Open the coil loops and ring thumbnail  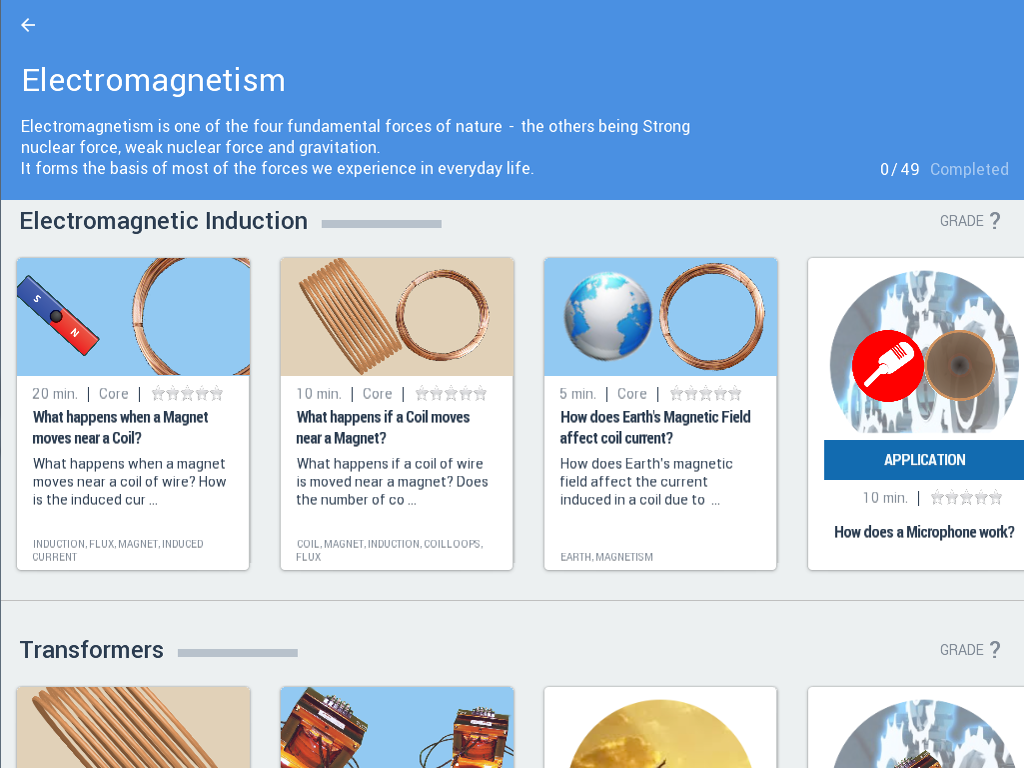point(397,317)
